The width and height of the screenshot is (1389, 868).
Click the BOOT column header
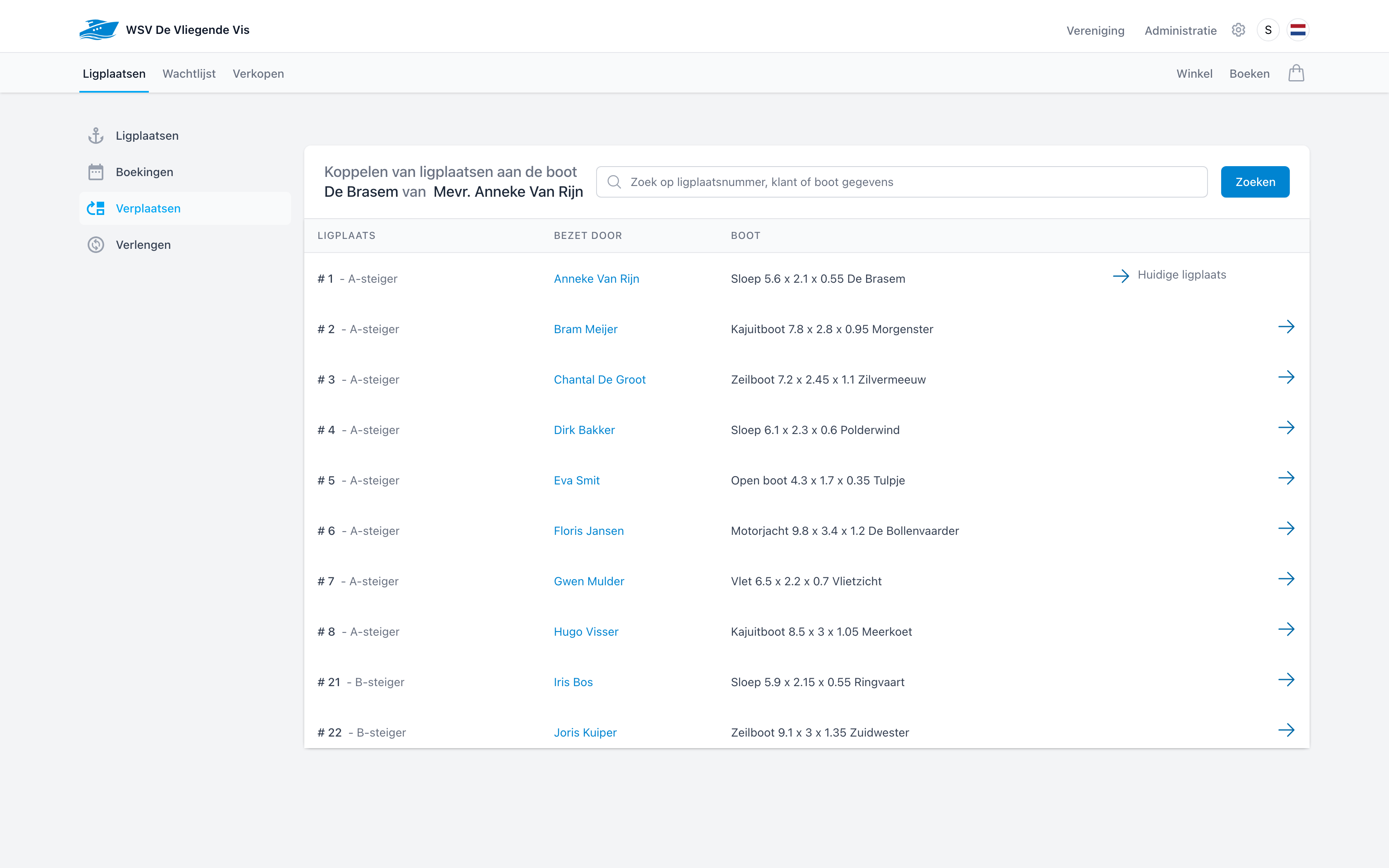(746, 235)
